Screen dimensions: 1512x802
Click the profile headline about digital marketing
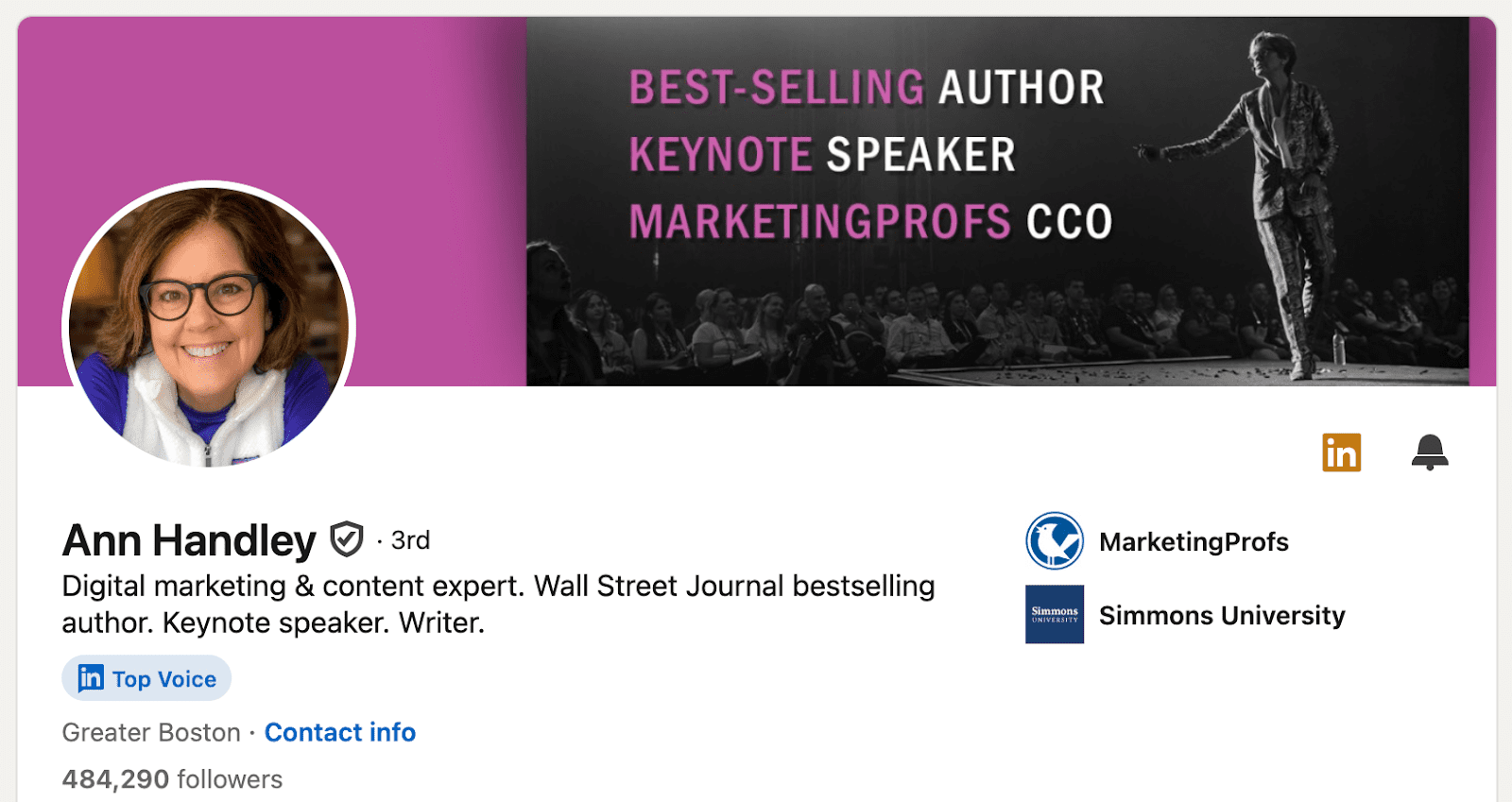498,605
